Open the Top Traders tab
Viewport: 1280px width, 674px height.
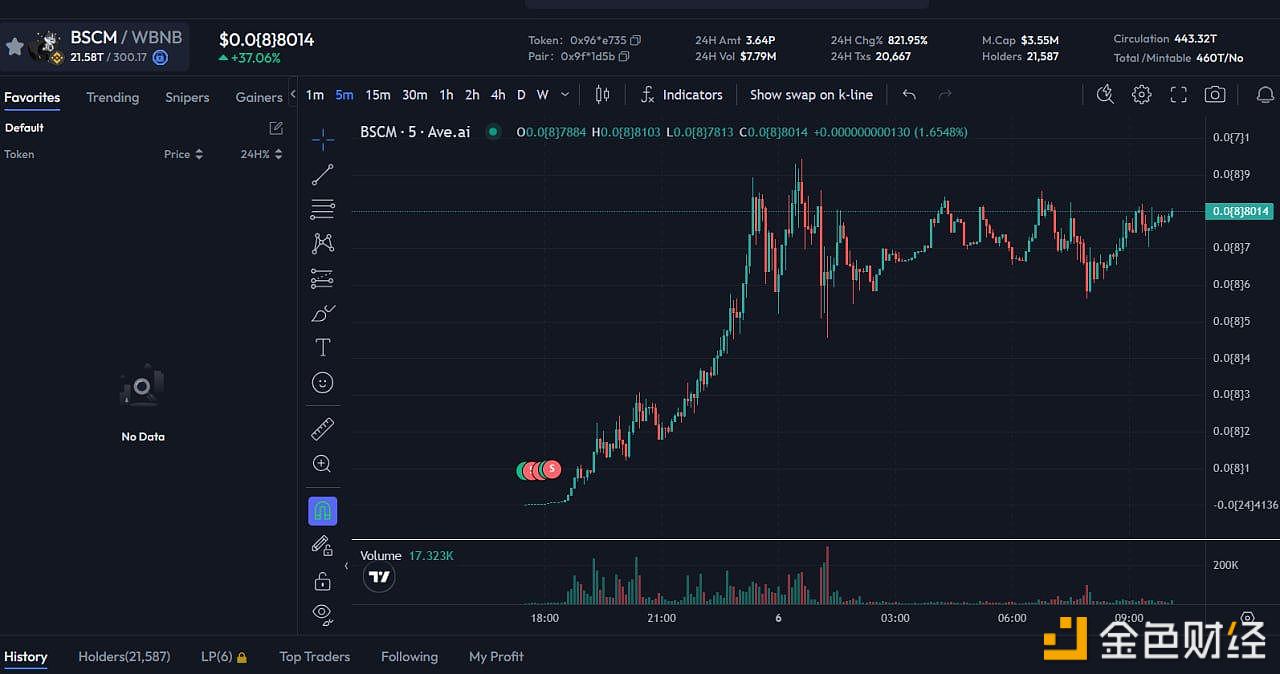(314, 657)
